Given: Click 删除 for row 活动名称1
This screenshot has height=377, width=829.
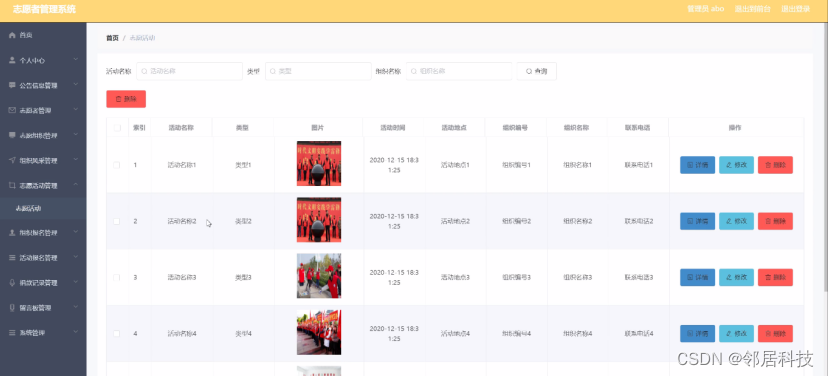Looking at the screenshot, I should [775, 165].
